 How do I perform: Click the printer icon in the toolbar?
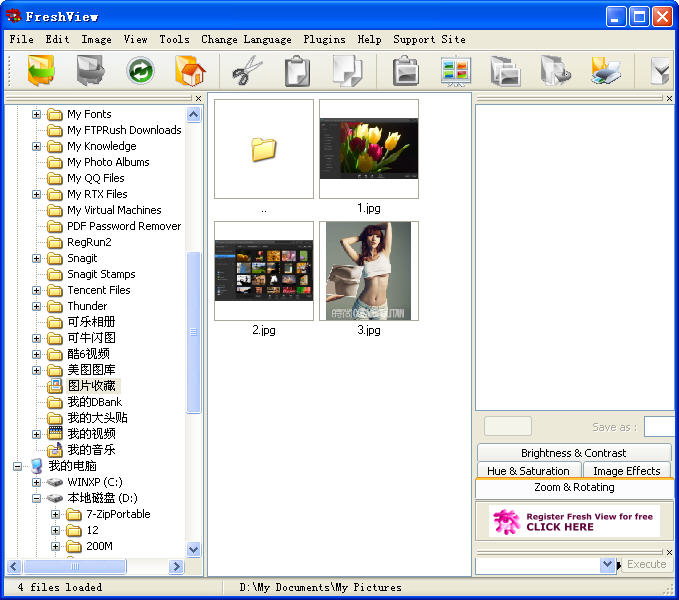(x=606, y=71)
